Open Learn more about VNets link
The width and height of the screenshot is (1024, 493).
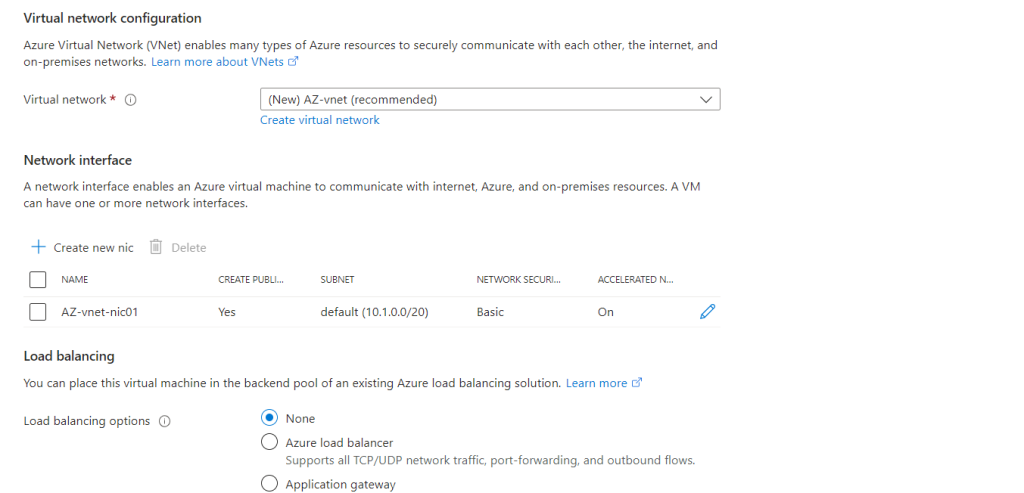[217, 62]
